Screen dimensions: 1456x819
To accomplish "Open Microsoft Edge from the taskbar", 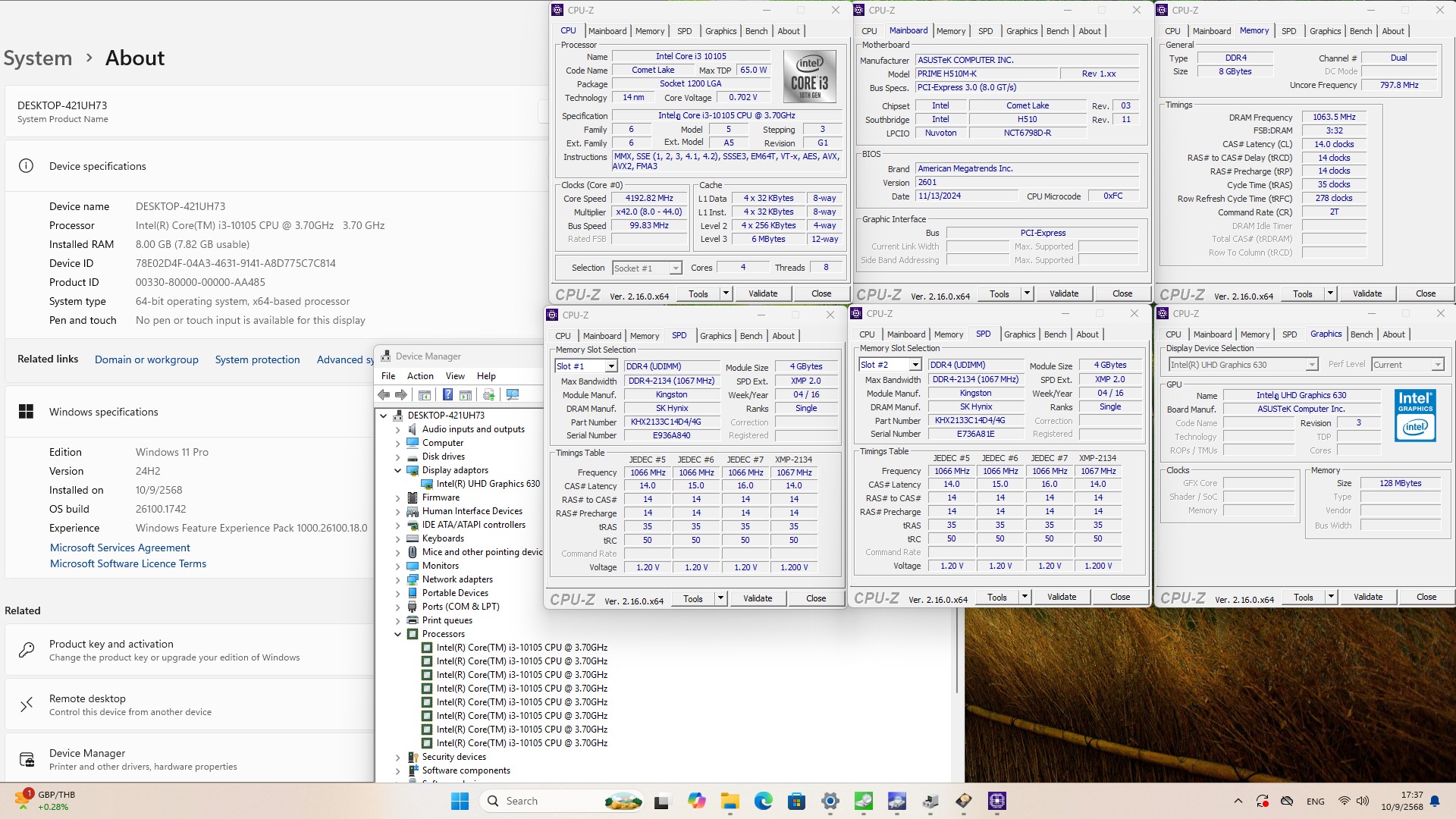I will [763, 801].
